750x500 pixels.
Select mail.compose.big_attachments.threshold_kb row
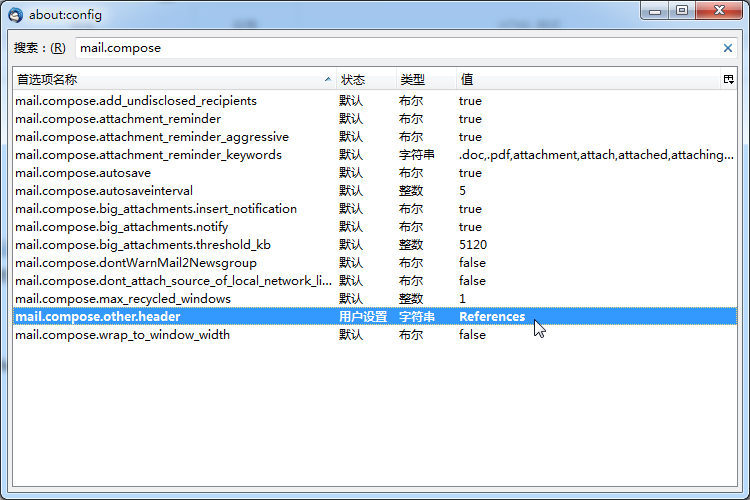click(375, 245)
